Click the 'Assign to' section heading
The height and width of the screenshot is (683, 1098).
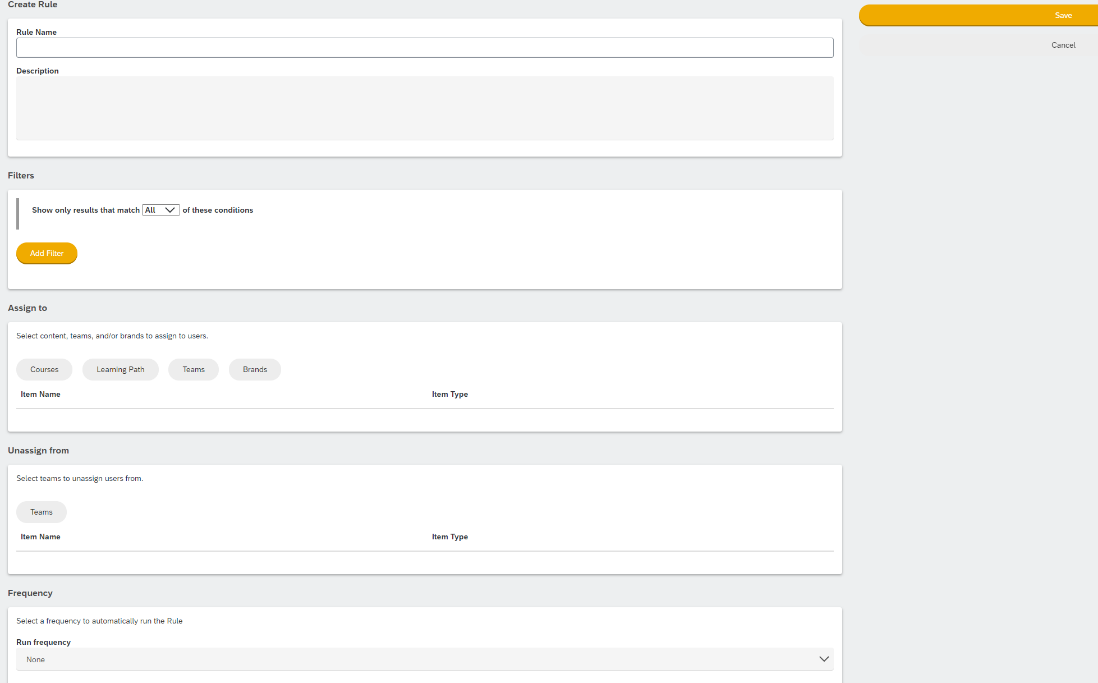(27, 308)
